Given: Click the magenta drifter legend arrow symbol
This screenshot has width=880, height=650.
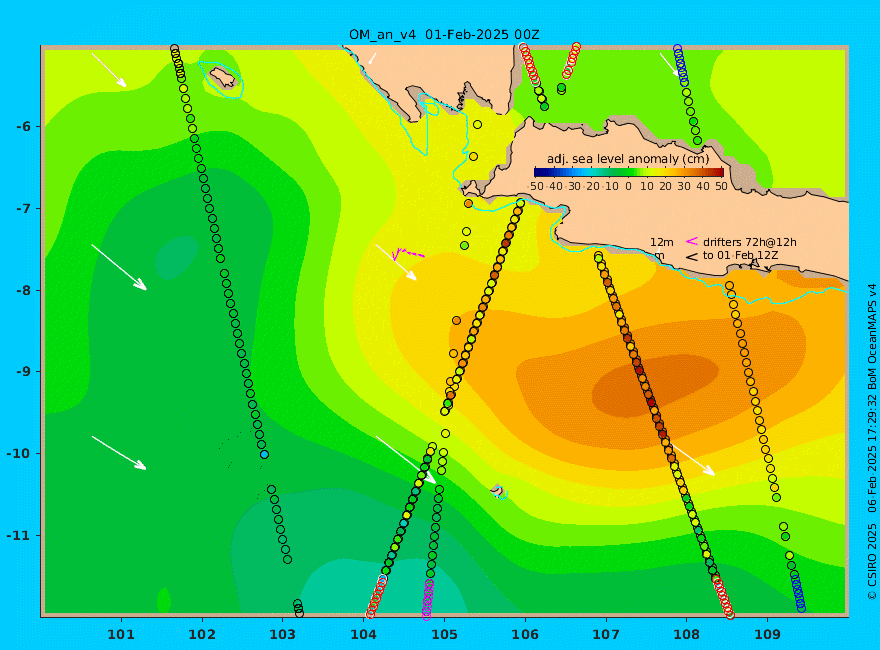Looking at the screenshot, I should coord(692,241).
